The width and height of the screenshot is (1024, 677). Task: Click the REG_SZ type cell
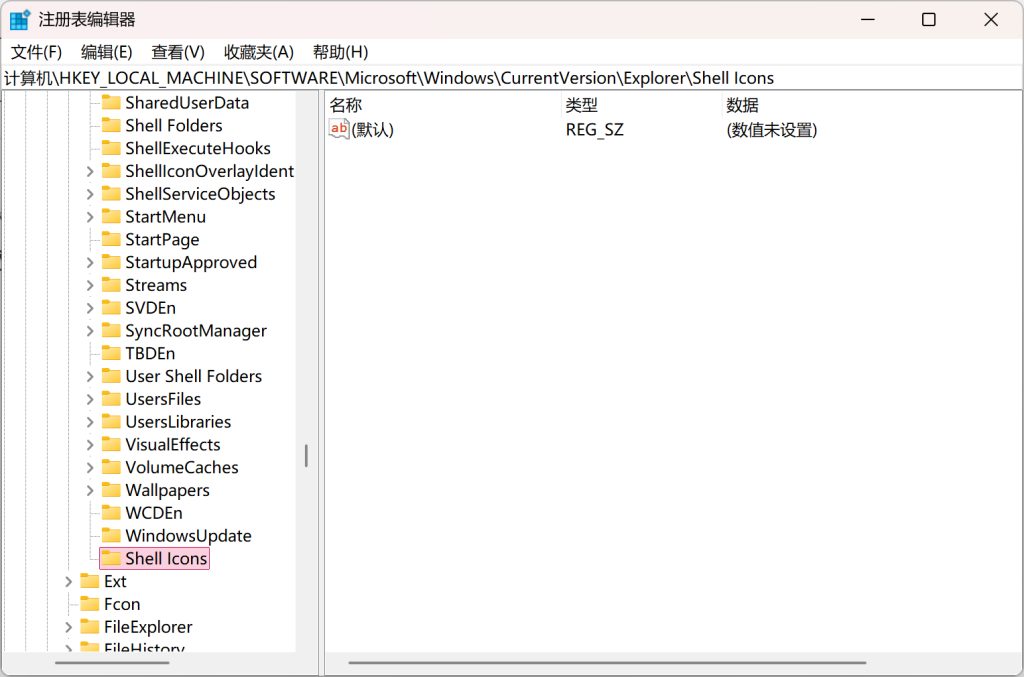pyautogui.click(x=595, y=130)
